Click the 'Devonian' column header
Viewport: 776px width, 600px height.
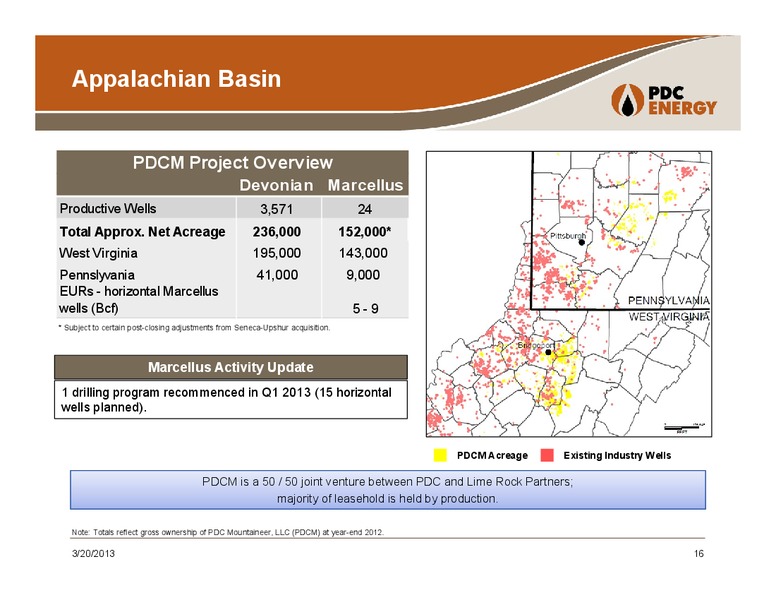coord(276,185)
